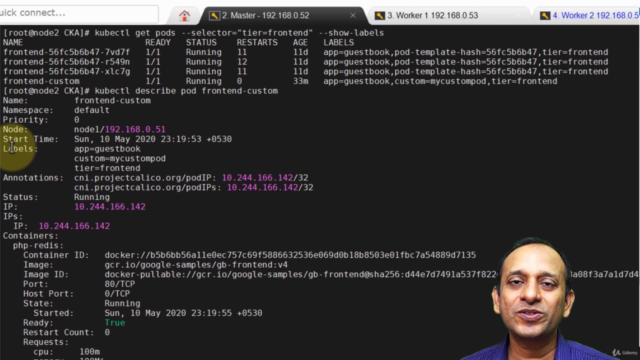Click pod name frontend-56fc5b6b47-7vd7f
Screen dimensions: 640x360
[x=67, y=52]
